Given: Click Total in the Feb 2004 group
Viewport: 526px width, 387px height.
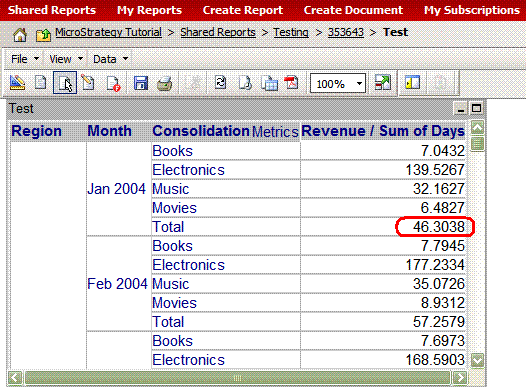Looking at the screenshot, I should coord(168,322).
